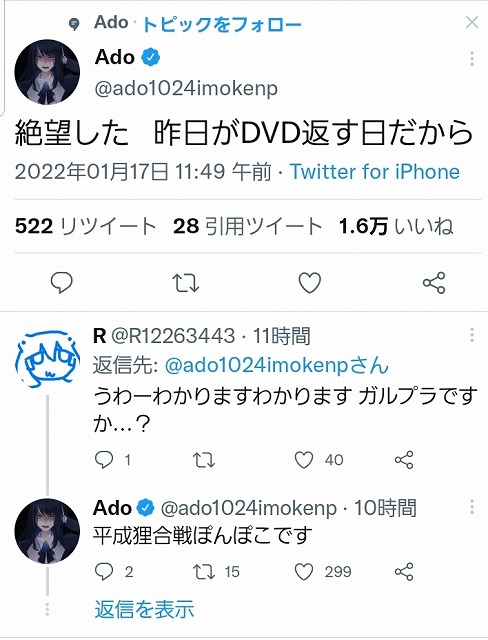Share Ado's main tweet

point(434,282)
